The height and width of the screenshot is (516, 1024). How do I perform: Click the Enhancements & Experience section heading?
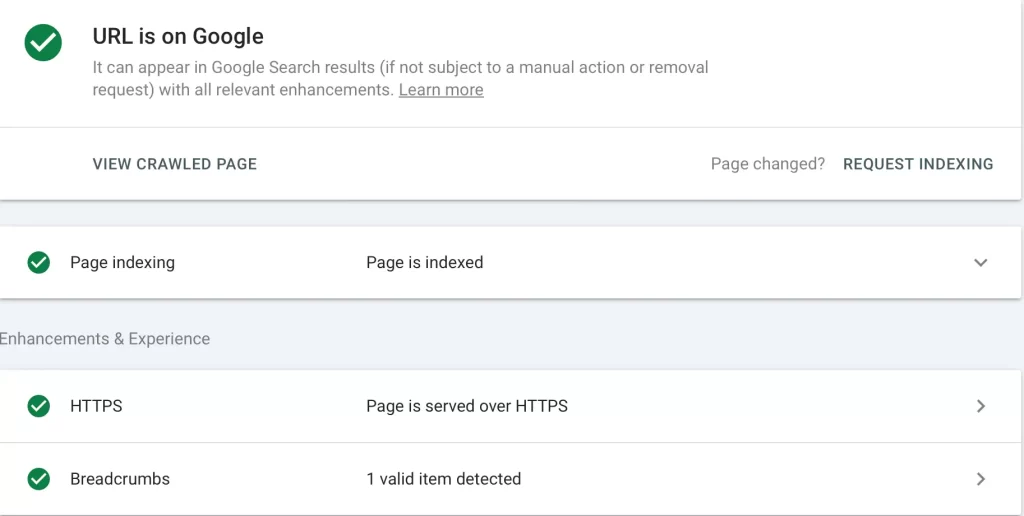tap(104, 338)
